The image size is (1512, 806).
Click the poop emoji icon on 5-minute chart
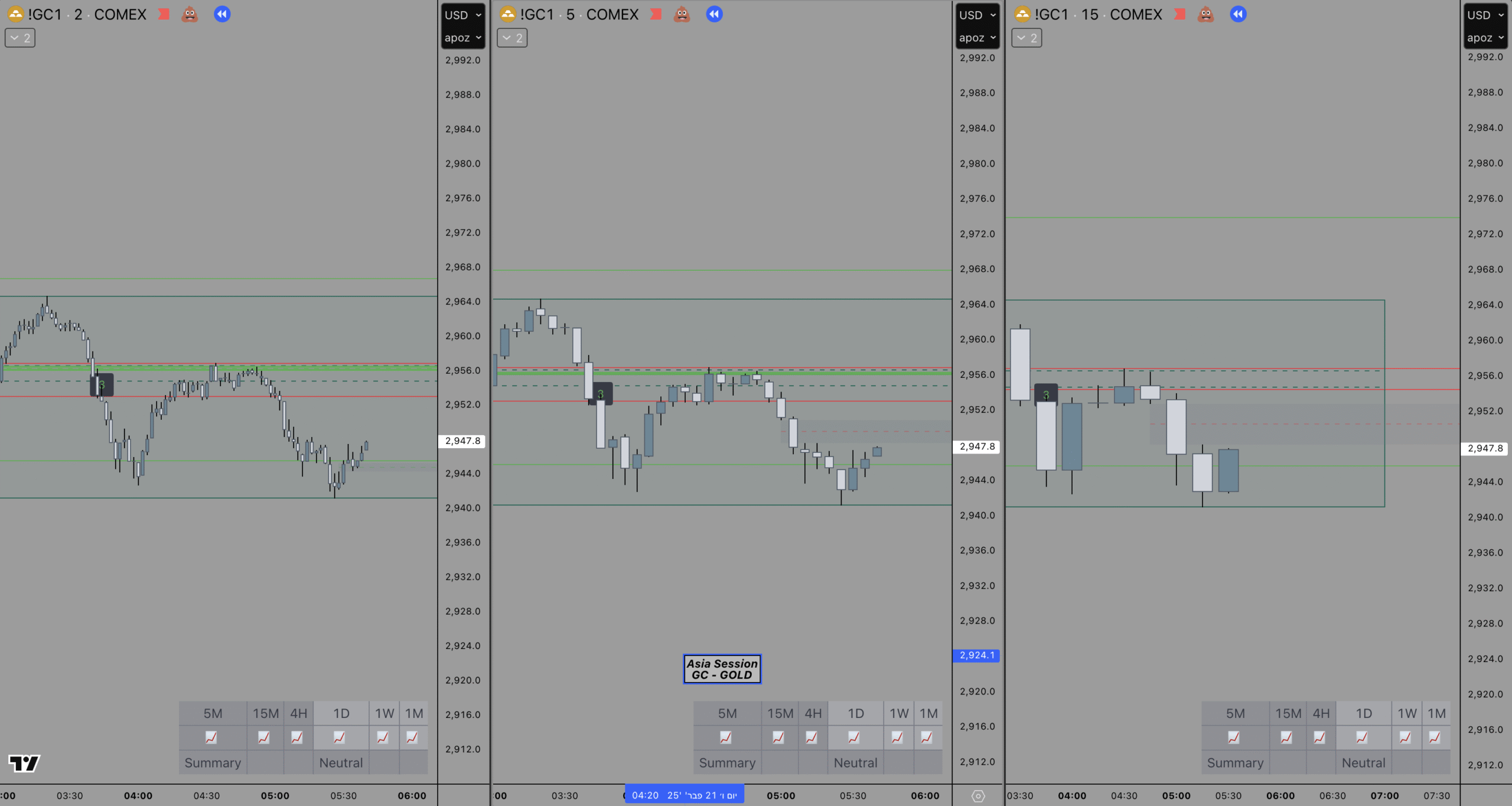tap(682, 14)
